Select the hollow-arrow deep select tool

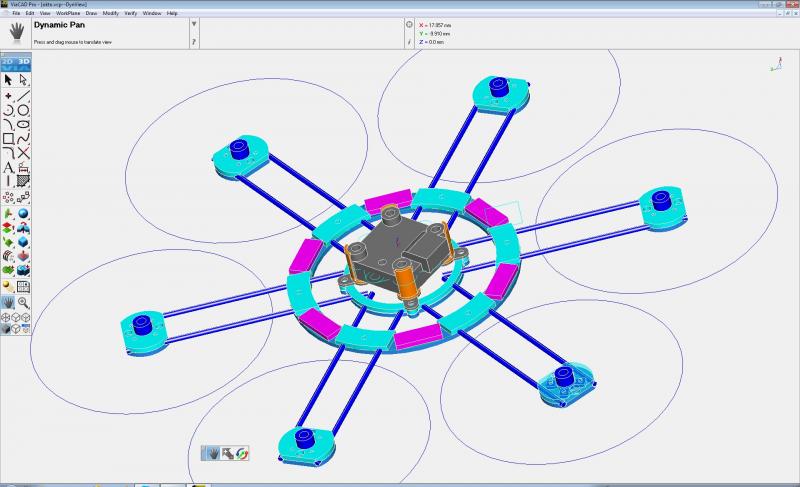pyautogui.click(x=23, y=80)
